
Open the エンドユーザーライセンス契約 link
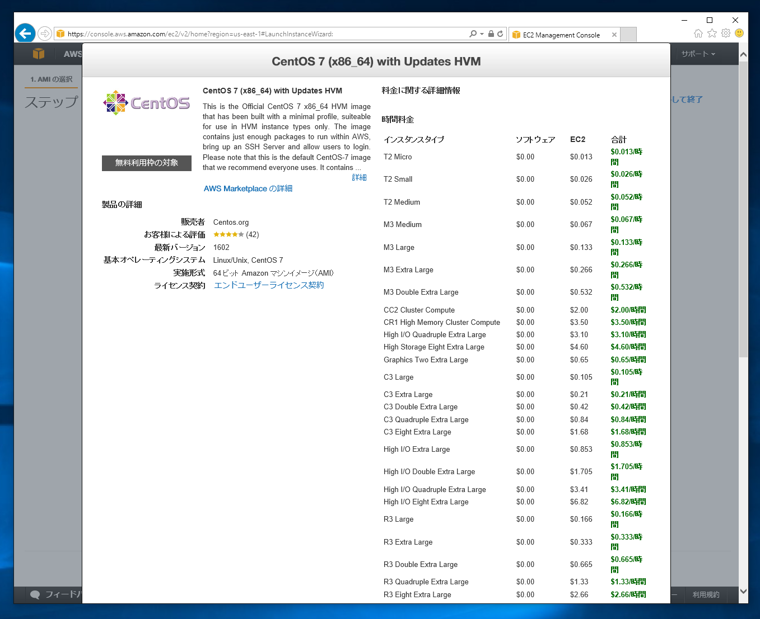point(269,285)
